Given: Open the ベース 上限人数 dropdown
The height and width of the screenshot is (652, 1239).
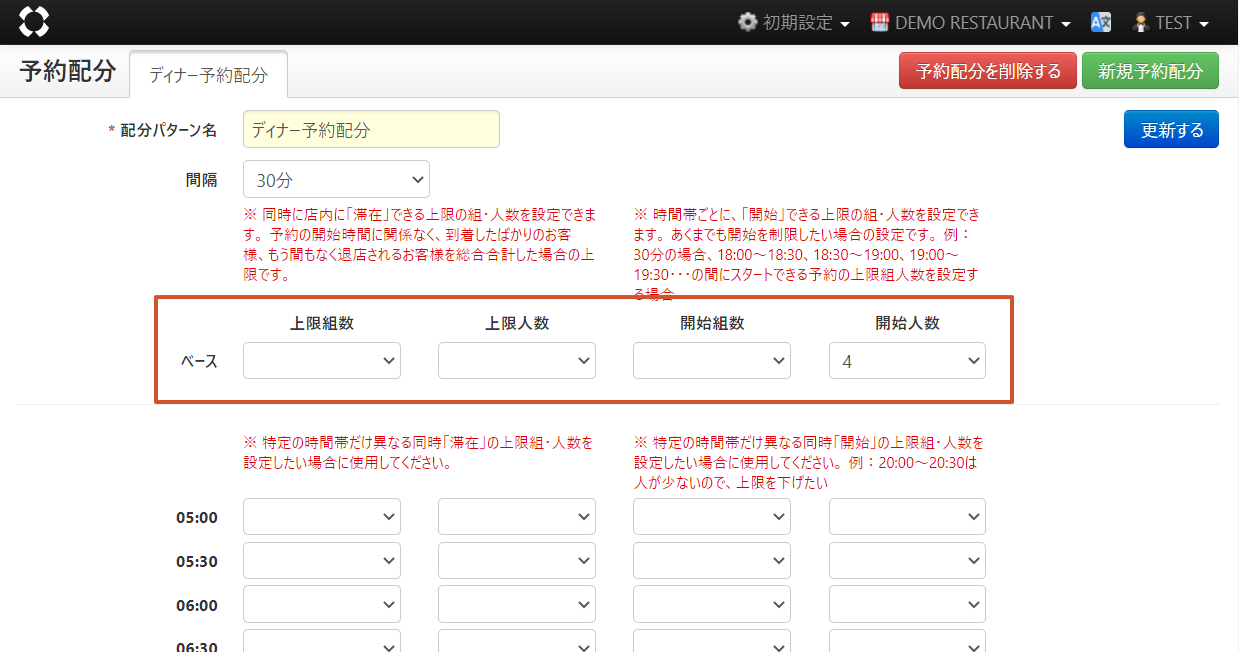Looking at the screenshot, I should 517,361.
